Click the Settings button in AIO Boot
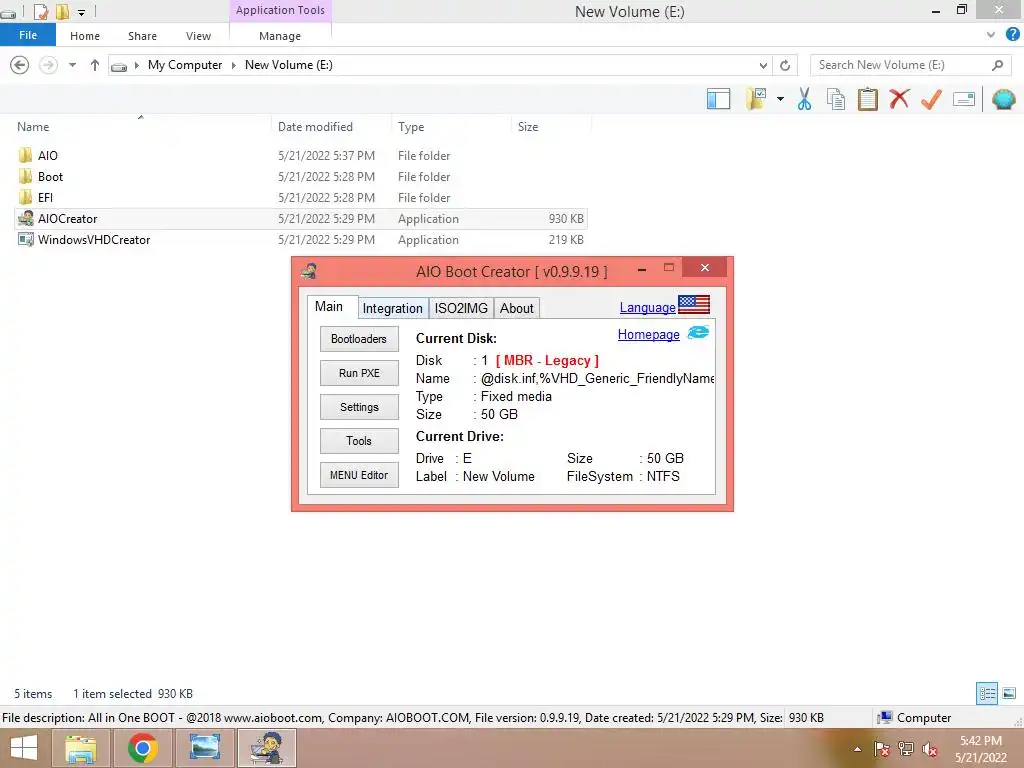This screenshot has height=768, width=1024. 359,407
